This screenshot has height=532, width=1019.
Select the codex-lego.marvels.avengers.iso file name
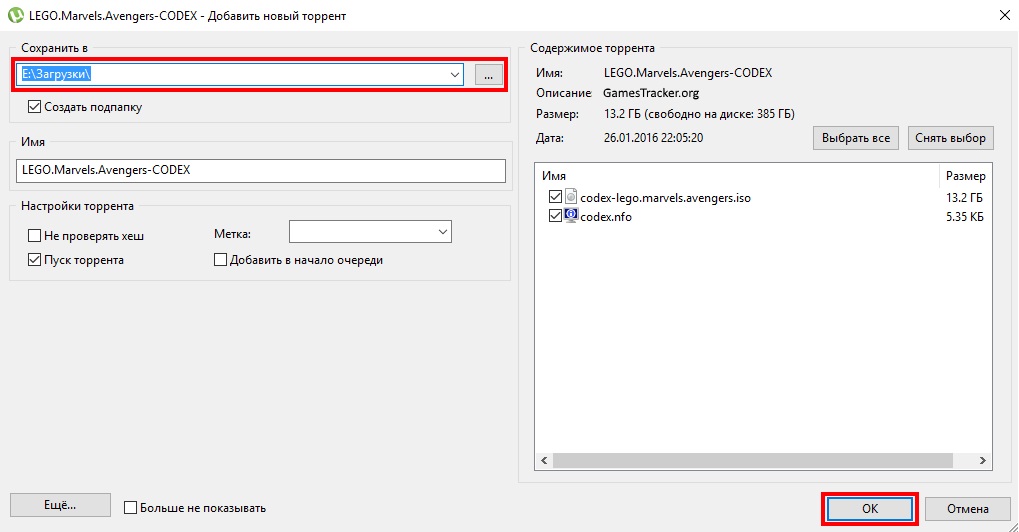point(665,197)
